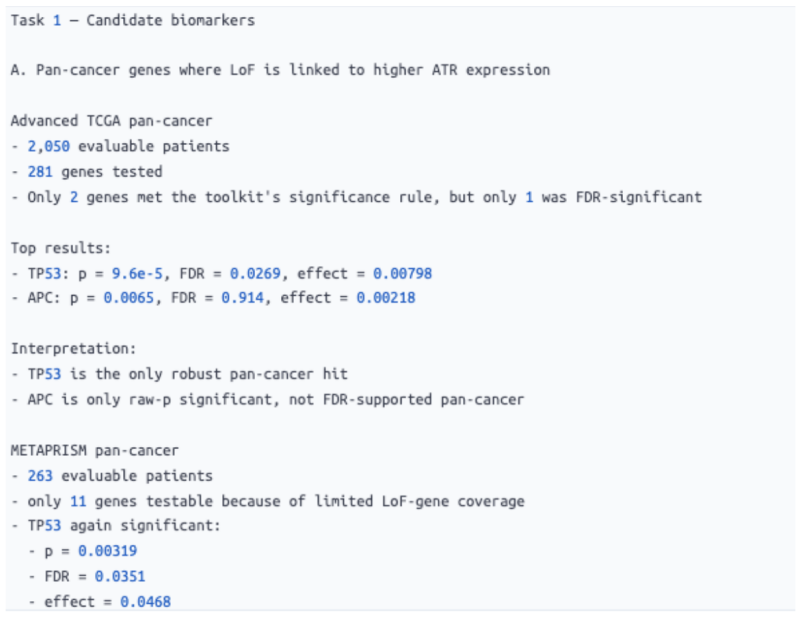
Task: Click the 281 genes tested value
Action: [x=40, y=172]
